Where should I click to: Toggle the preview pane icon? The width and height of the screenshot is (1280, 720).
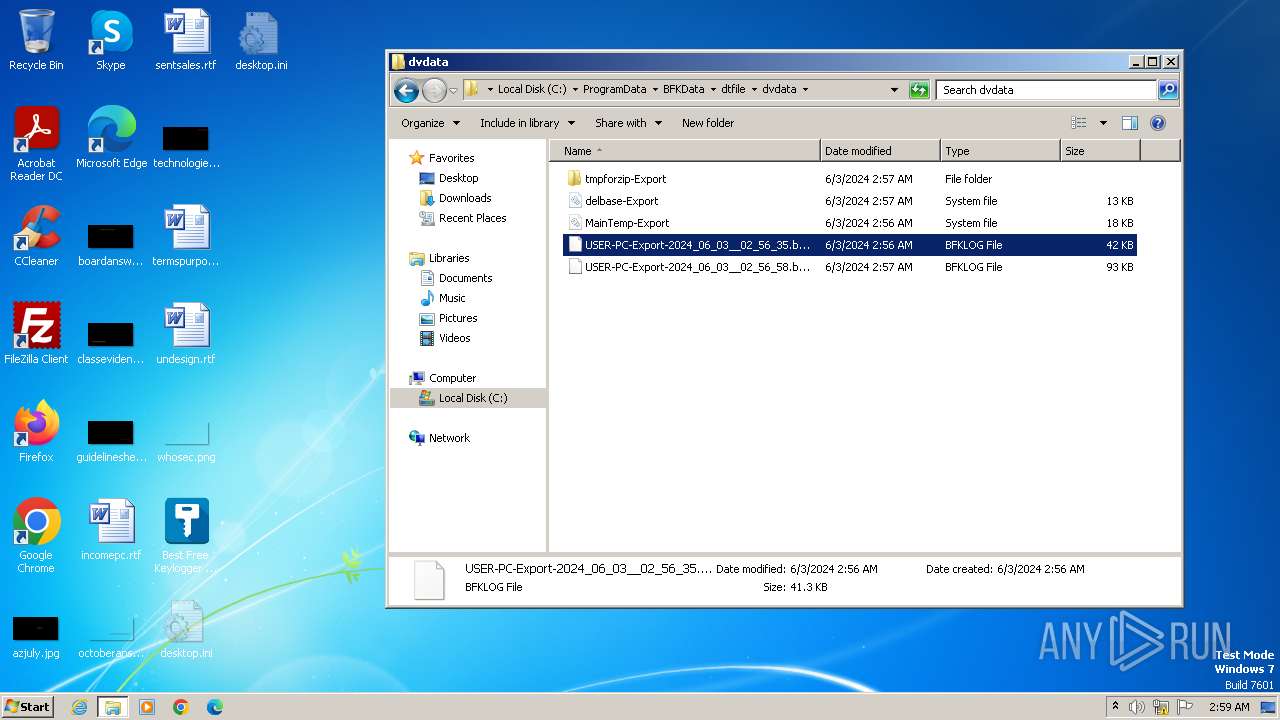pos(1130,123)
